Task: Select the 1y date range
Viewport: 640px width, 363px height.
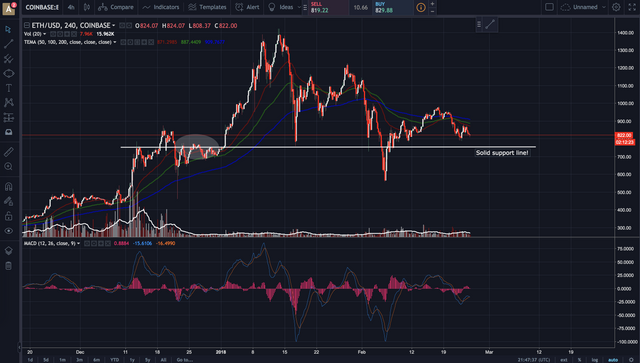Action: (x=132, y=360)
